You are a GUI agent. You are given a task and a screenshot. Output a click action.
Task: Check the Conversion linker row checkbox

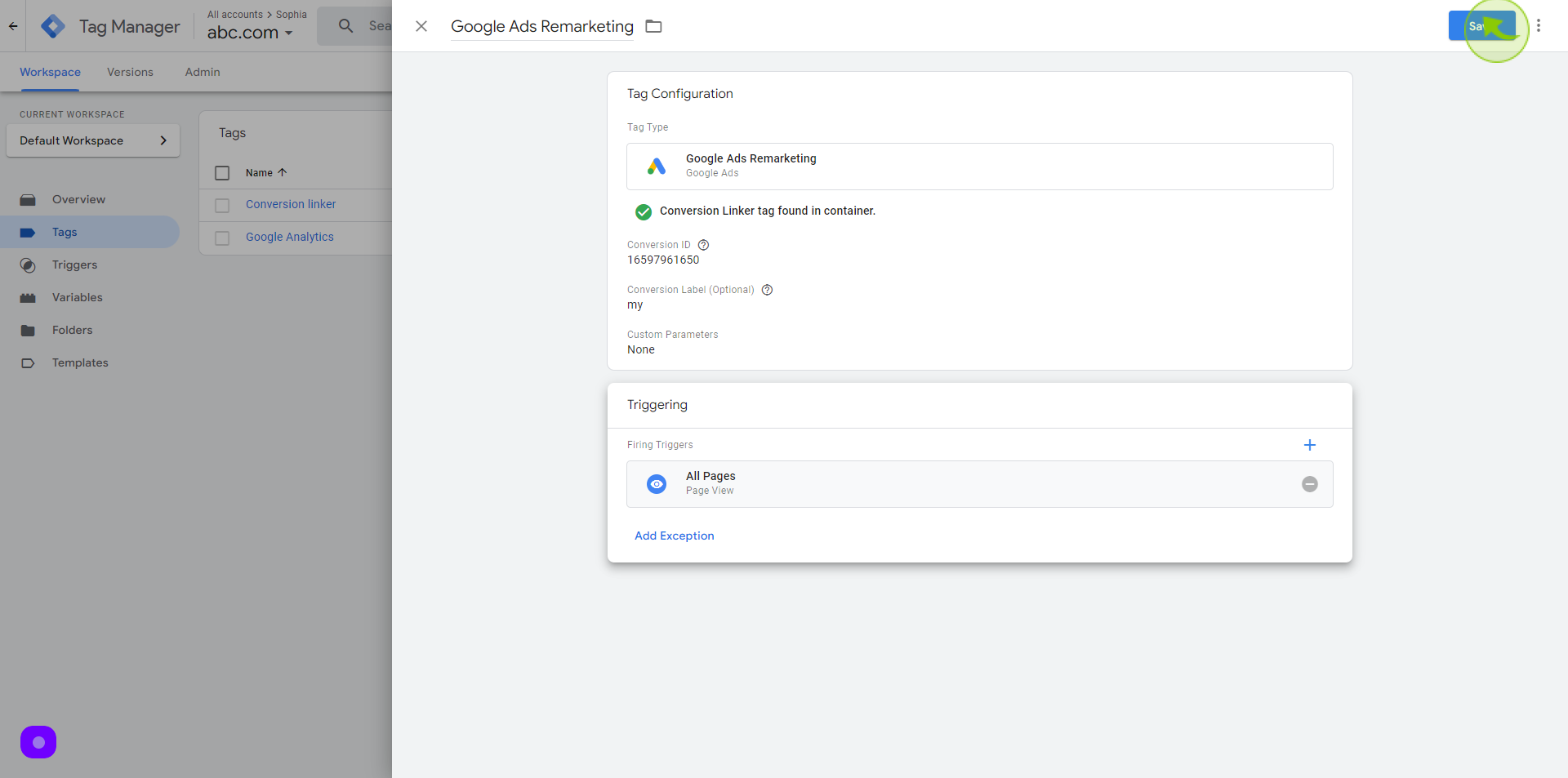point(222,206)
